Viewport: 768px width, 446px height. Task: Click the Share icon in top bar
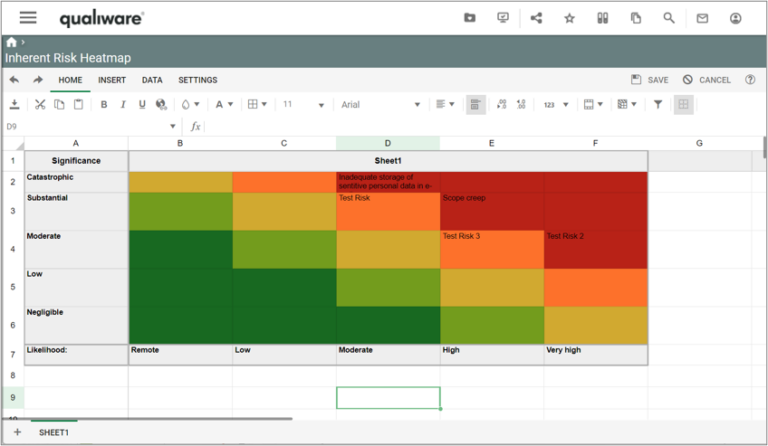[x=536, y=18]
